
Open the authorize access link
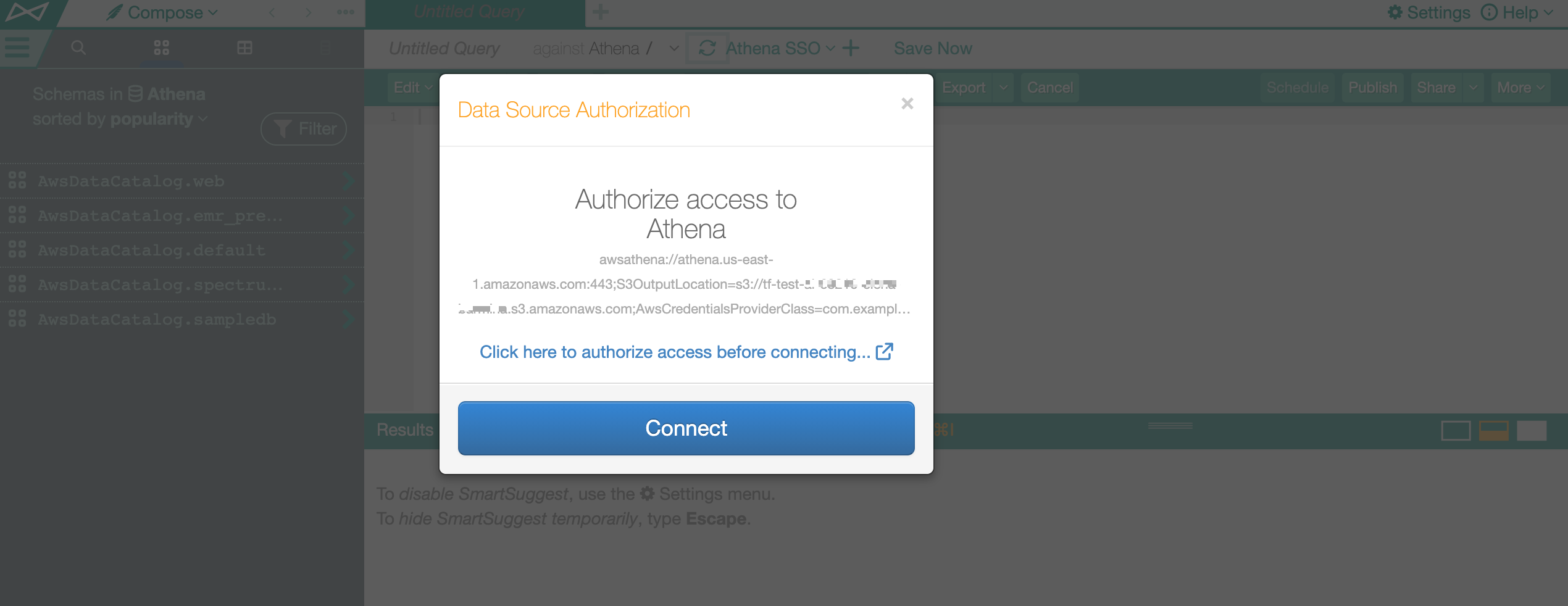(x=686, y=352)
